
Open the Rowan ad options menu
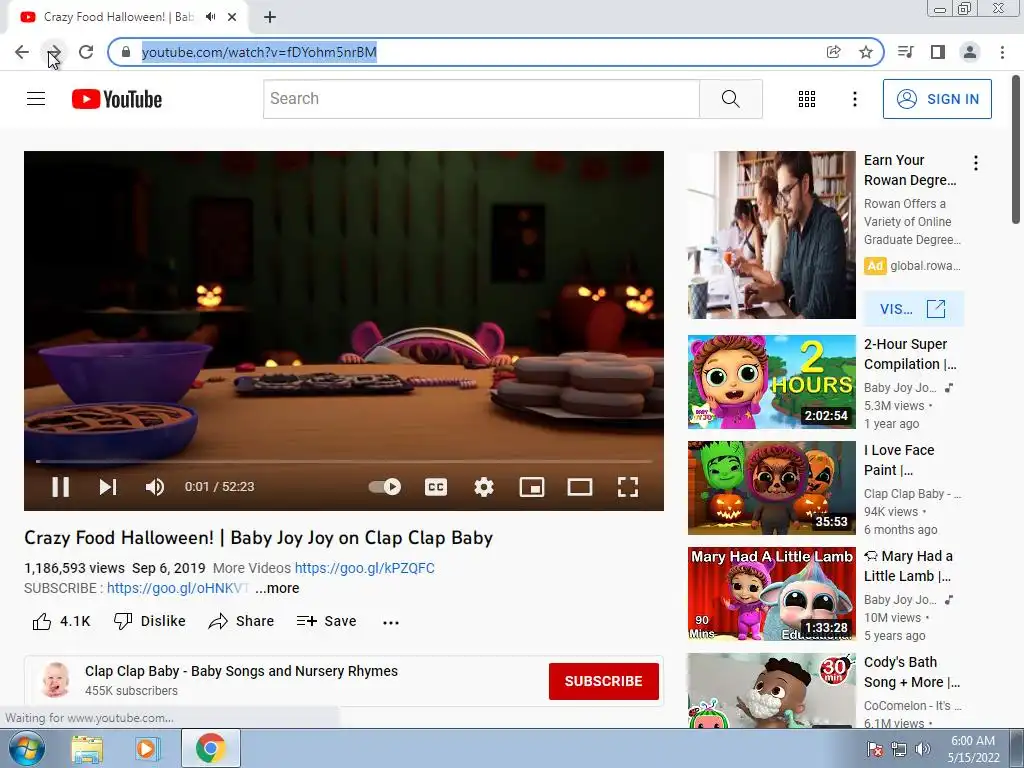976,163
